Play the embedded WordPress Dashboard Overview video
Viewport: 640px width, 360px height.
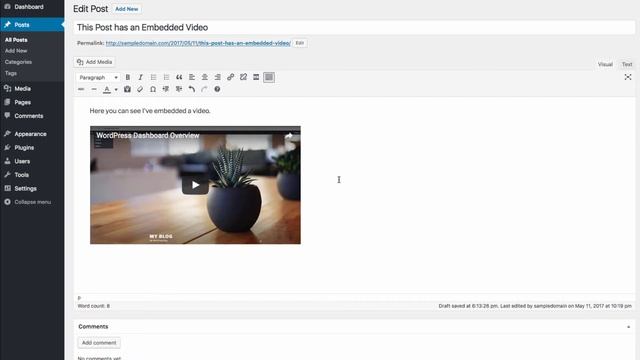pyautogui.click(x=196, y=185)
